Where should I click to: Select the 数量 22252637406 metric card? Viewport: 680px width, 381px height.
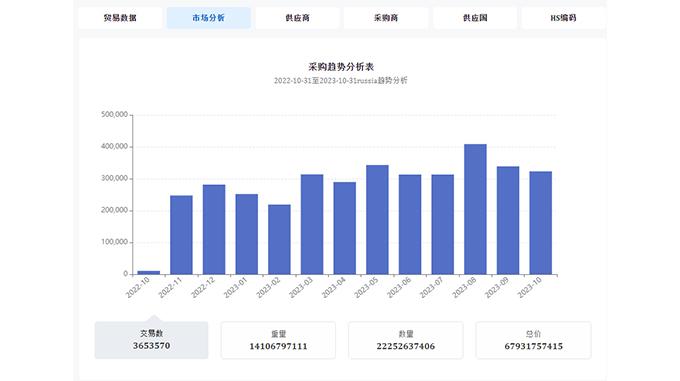pos(405,340)
